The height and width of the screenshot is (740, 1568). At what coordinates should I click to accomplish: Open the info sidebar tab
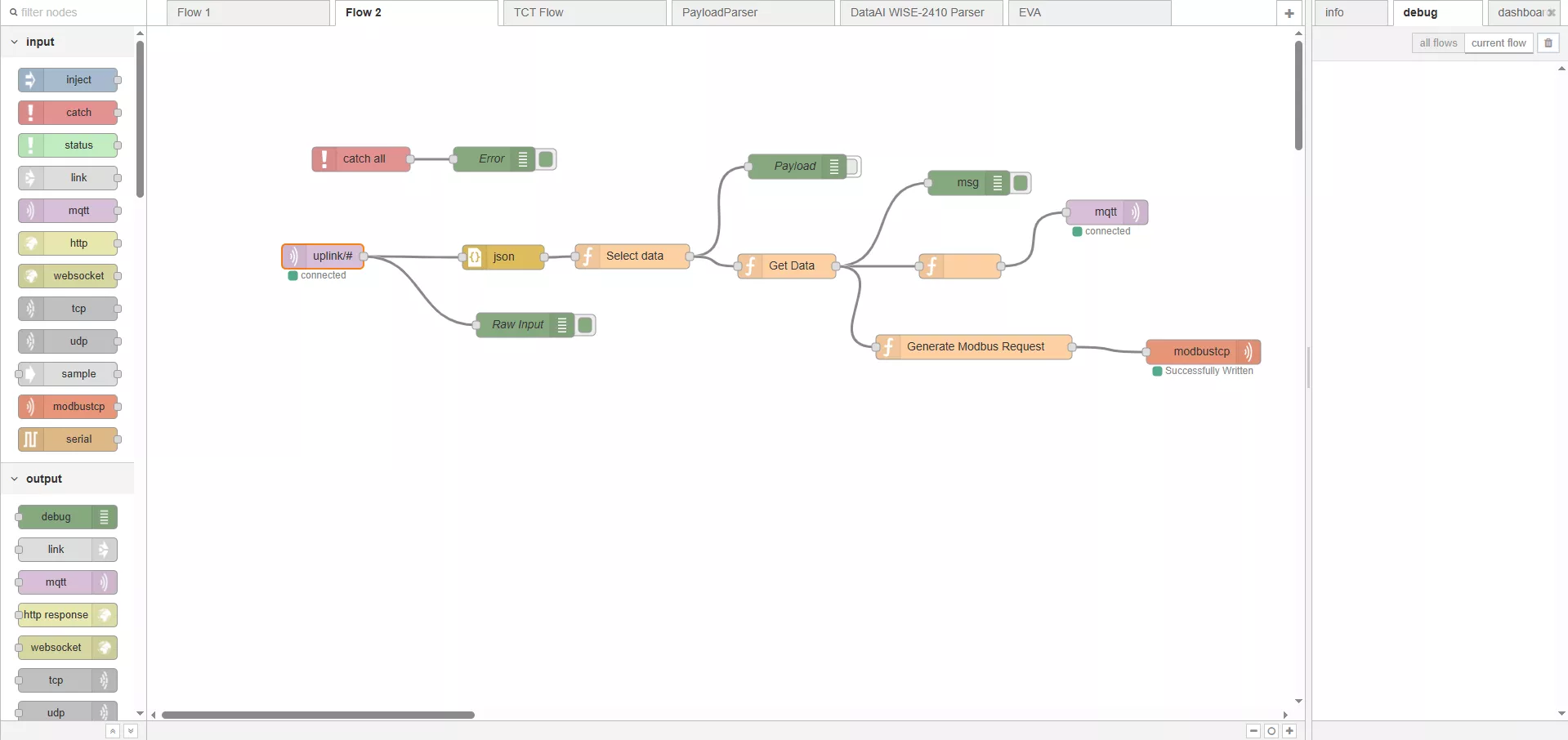point(1351,13)
